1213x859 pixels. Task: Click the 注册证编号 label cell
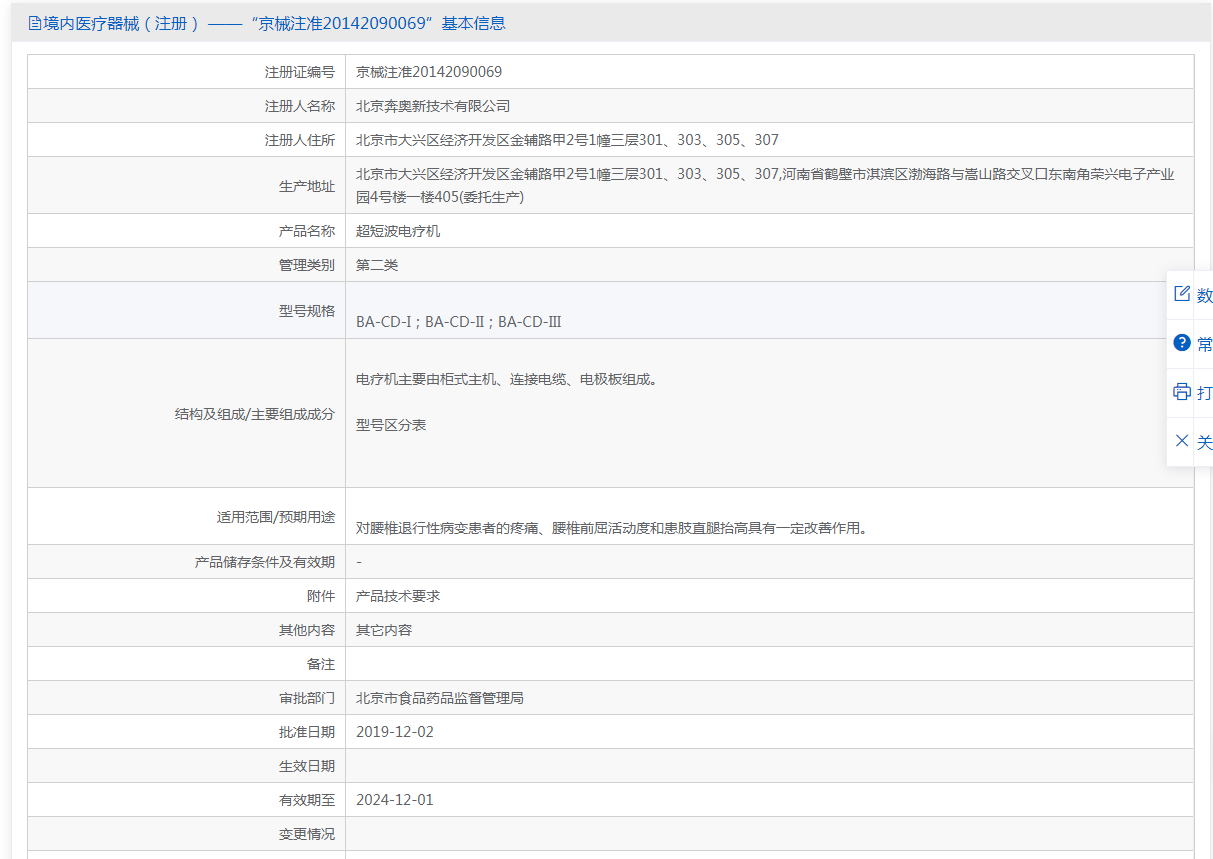(x=186, y=72)
